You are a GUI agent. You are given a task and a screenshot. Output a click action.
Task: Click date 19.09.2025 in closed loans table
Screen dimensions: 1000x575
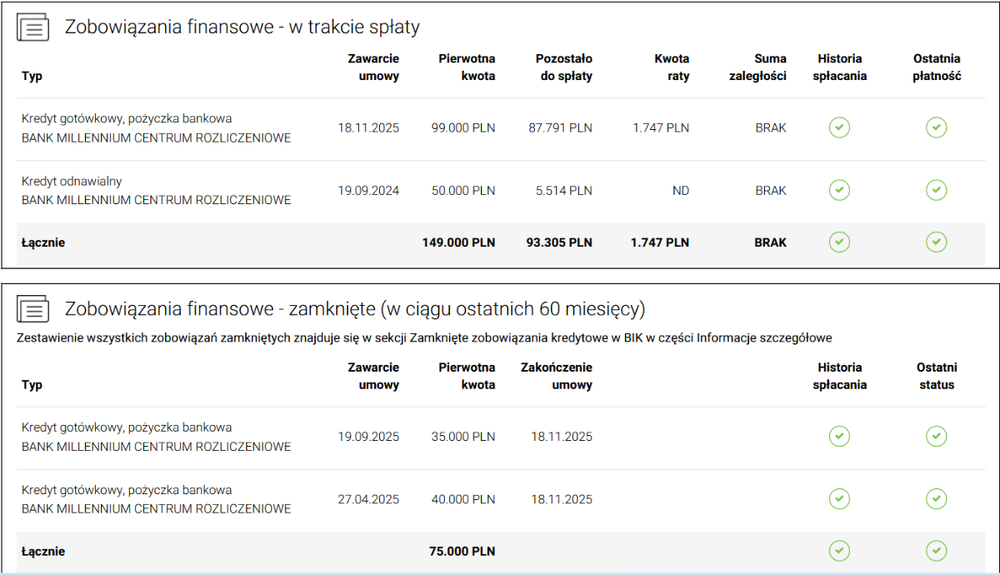(x=369, y=437)
